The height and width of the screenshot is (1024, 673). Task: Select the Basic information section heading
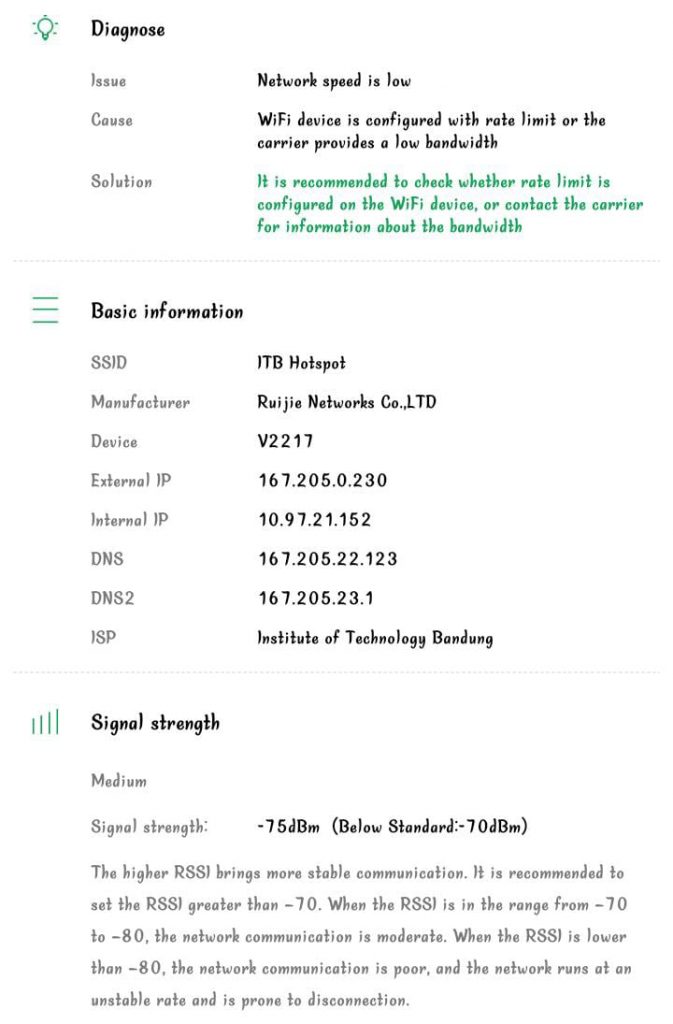(x=167, y=311)
